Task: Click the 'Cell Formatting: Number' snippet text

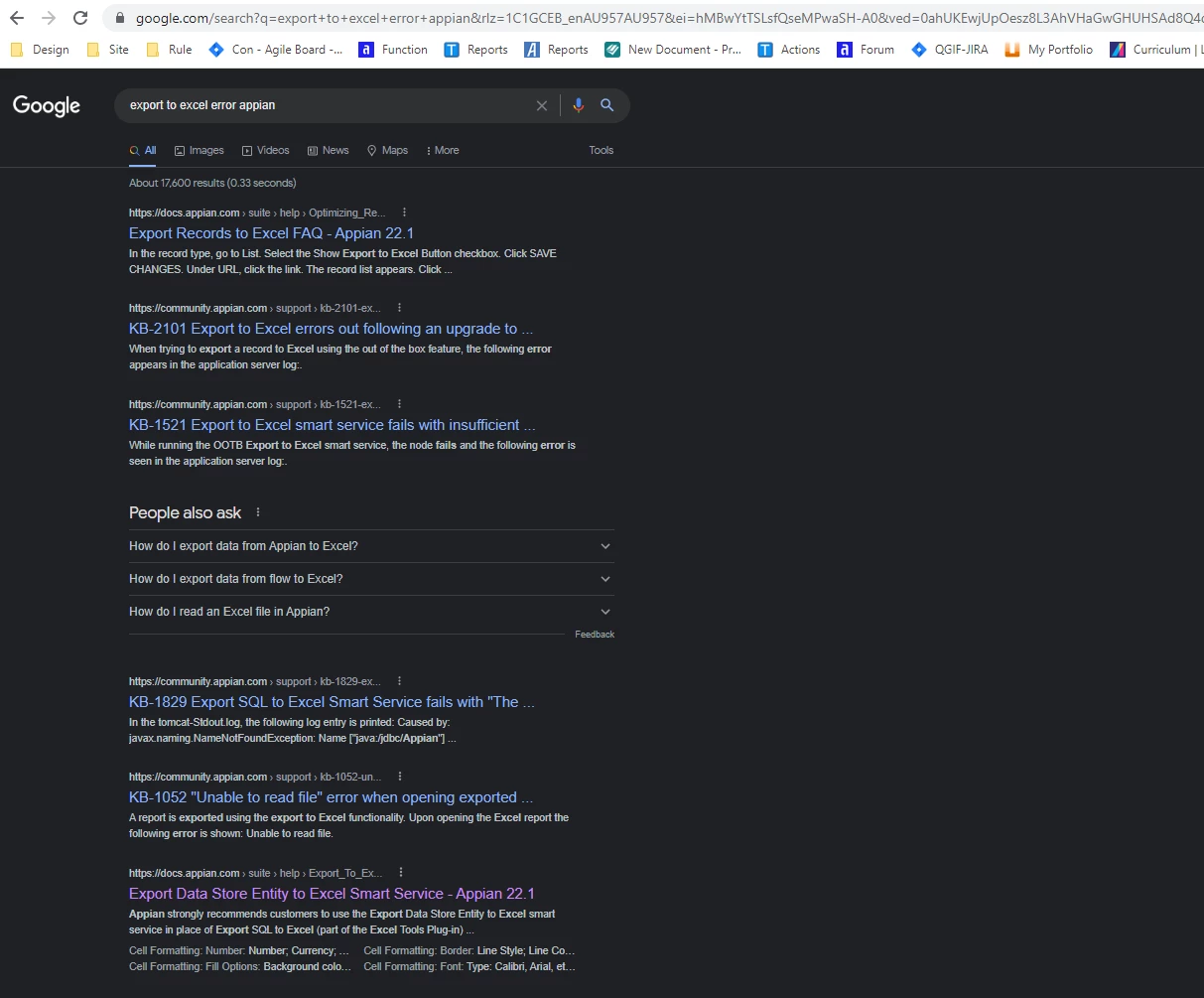Action: (239, 950)
